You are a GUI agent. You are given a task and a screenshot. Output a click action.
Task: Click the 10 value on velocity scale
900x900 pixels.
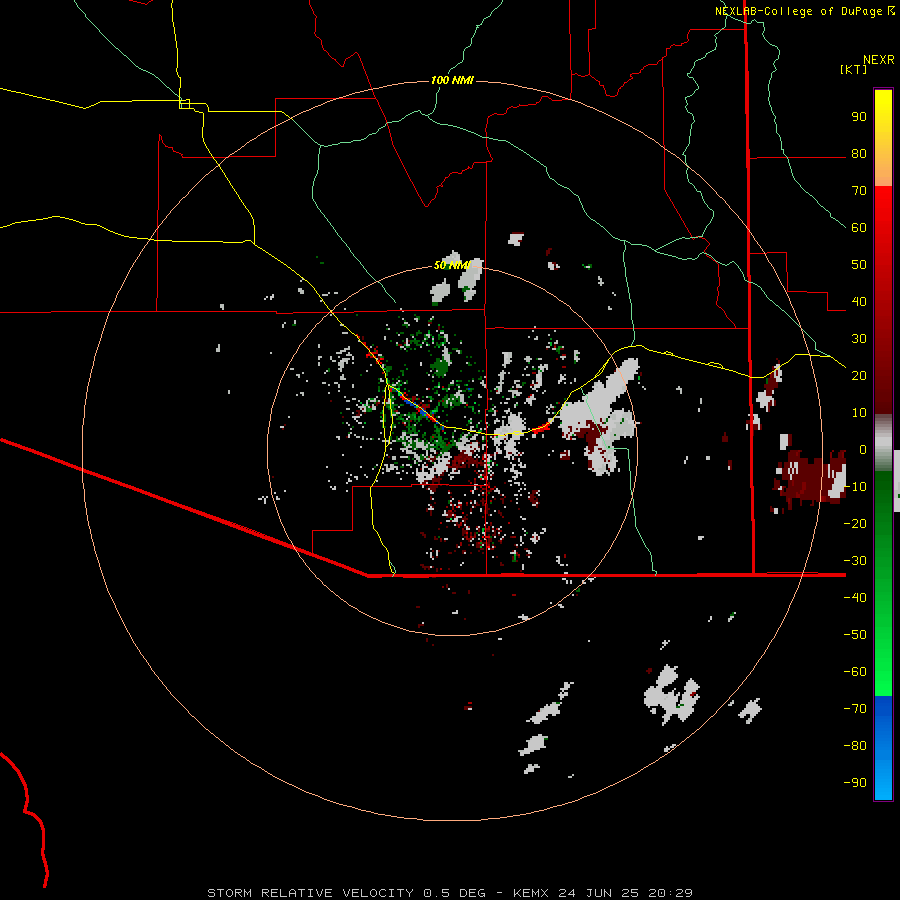pyautogui.click(x=859, y=413)
